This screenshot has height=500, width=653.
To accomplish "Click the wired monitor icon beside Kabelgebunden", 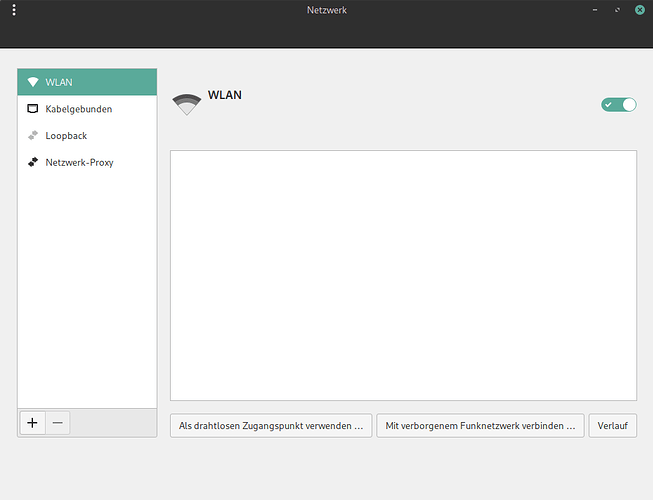I will (x=33, y=108).
